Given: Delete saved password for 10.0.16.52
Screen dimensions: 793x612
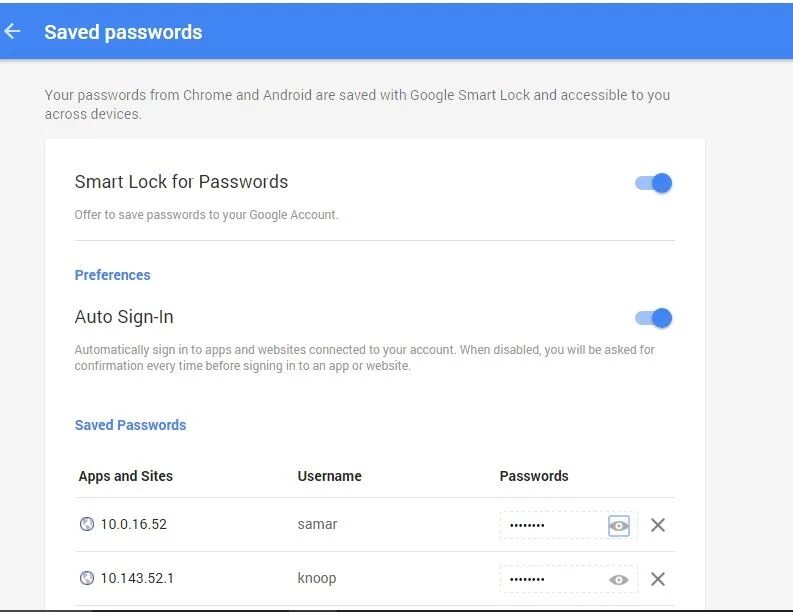Looking at the screenshot, I should (658, 525).
